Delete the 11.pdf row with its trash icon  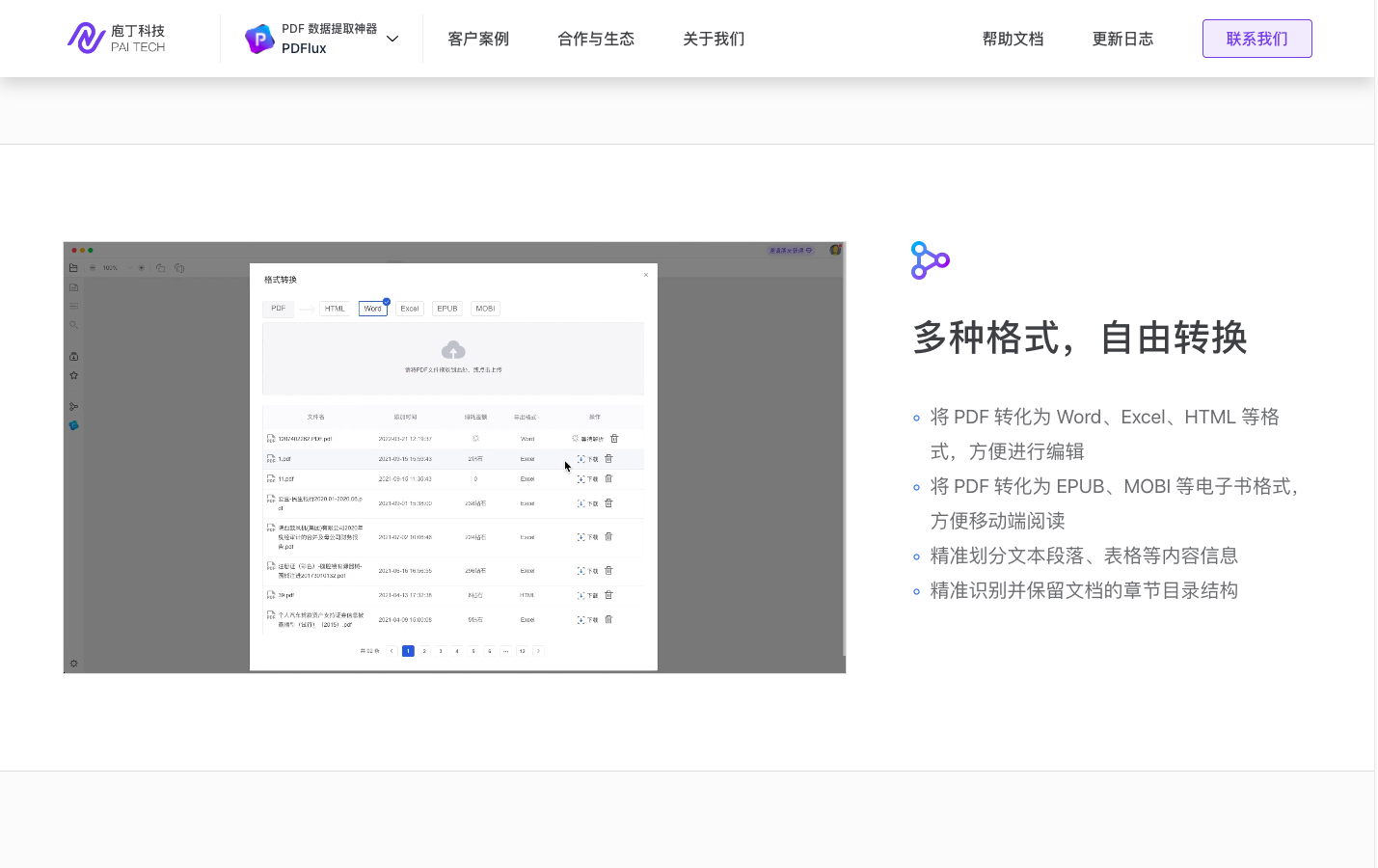(608, 478)
